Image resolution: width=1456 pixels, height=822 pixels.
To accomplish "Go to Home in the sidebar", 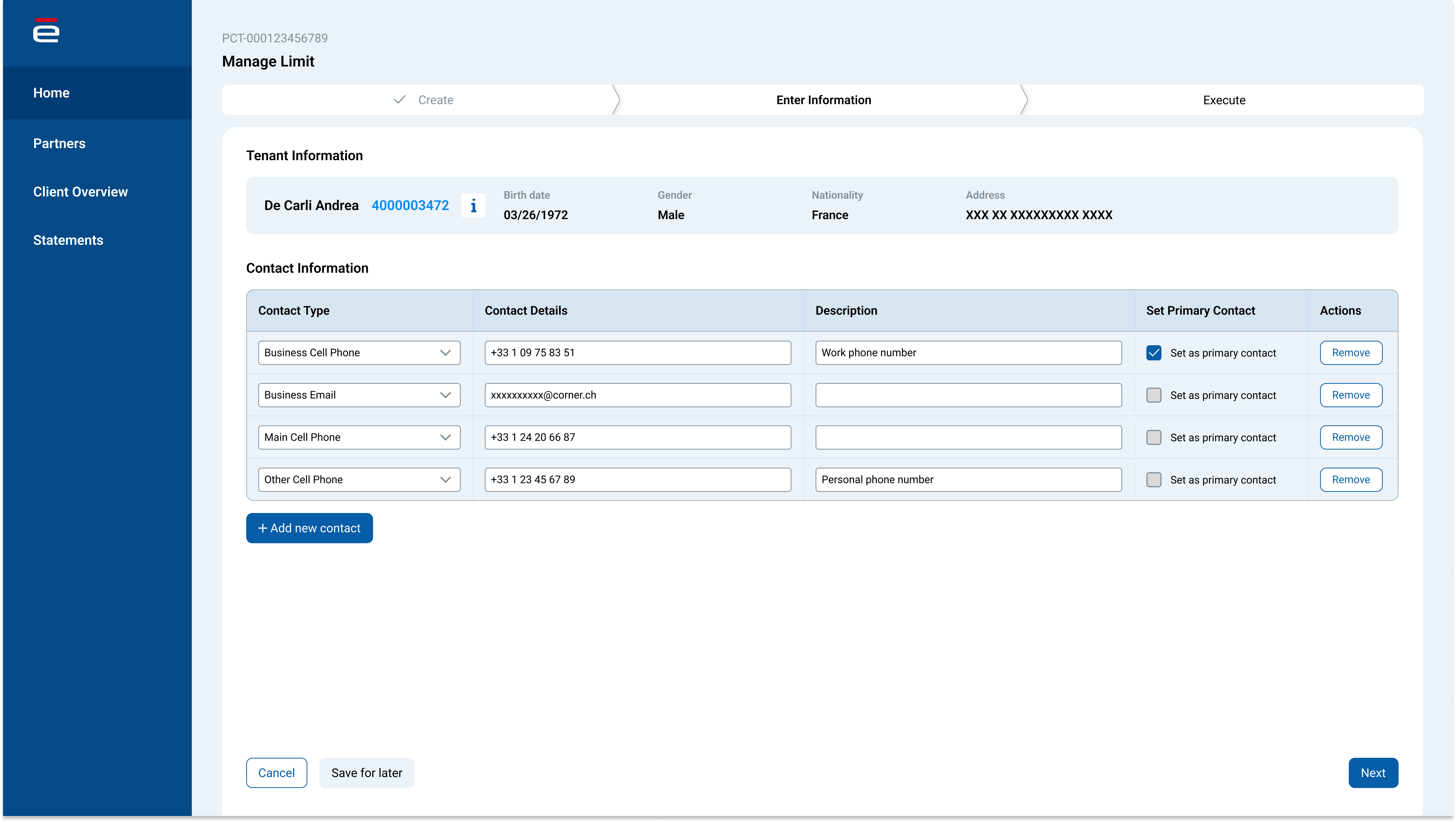I will coord(97,93).
